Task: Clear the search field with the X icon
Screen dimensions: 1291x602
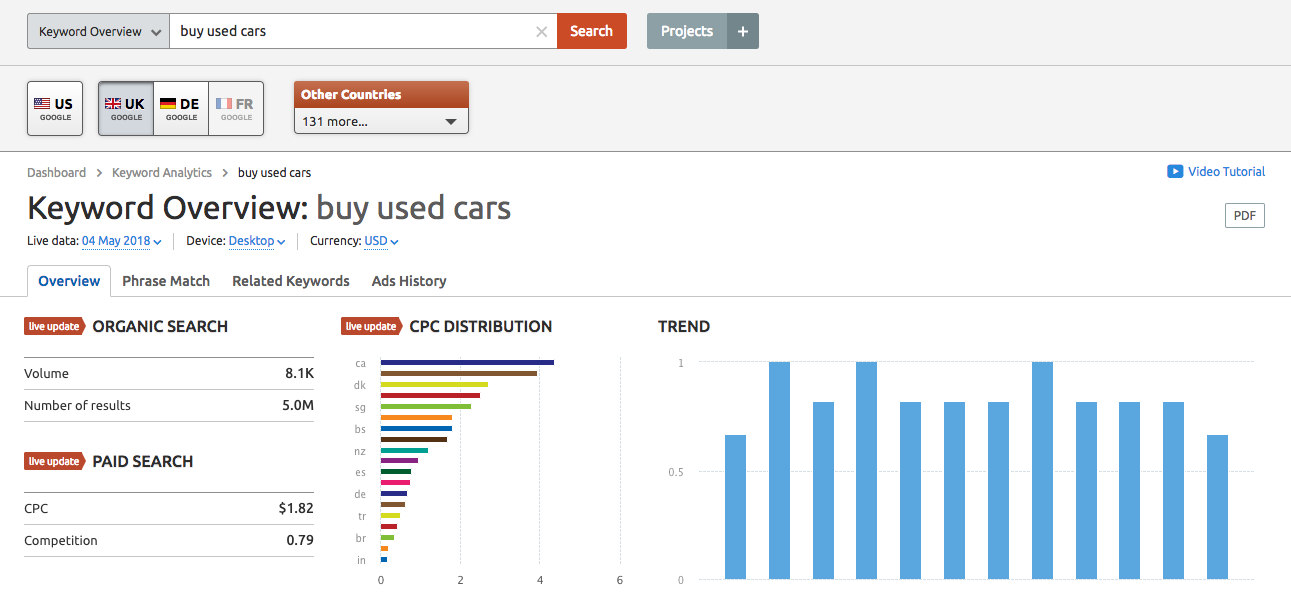Action: pyautogui.click(x=541, y=31)
